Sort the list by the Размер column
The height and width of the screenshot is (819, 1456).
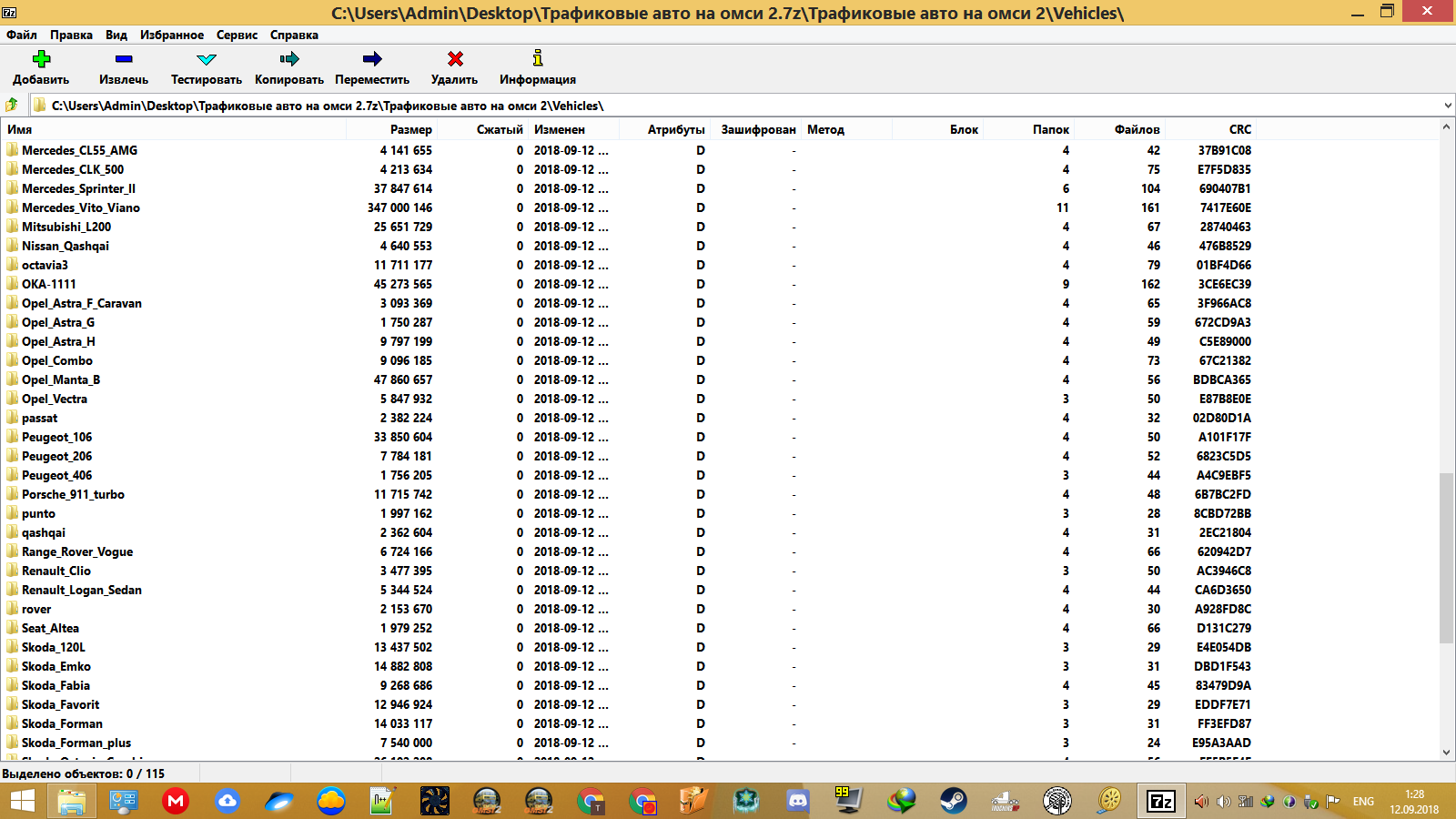pyautogui.click(x=391, y=129)
